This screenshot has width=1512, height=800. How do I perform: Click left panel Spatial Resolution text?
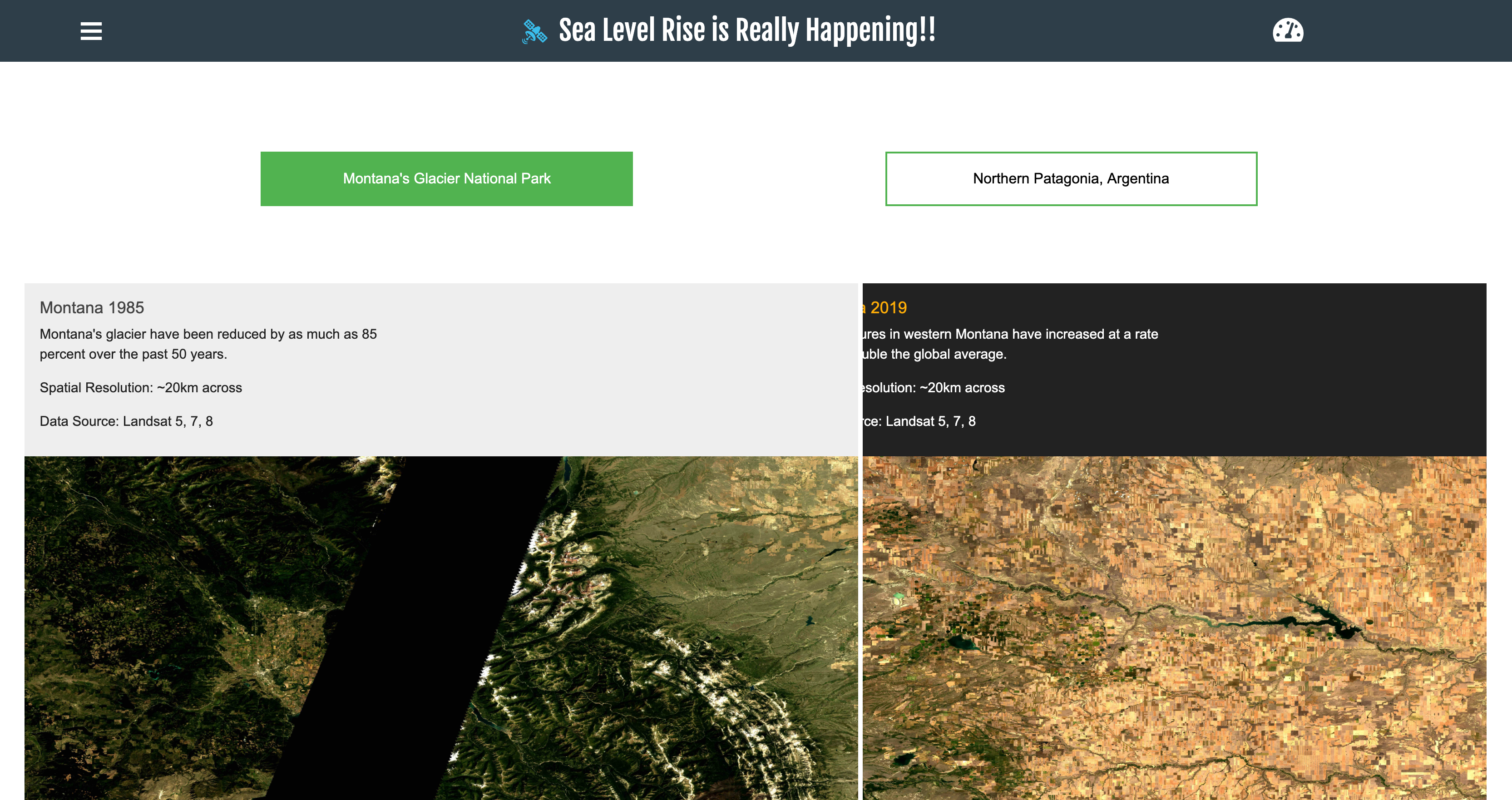click(x=141, y=388)
